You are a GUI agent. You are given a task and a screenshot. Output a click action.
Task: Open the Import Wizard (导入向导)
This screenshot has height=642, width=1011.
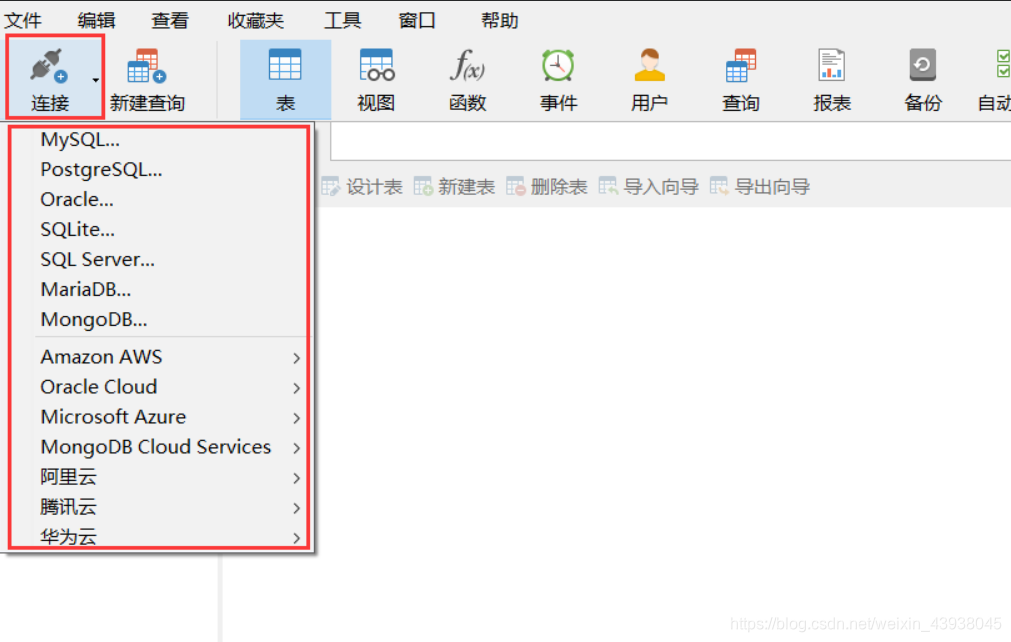[648, 187]
